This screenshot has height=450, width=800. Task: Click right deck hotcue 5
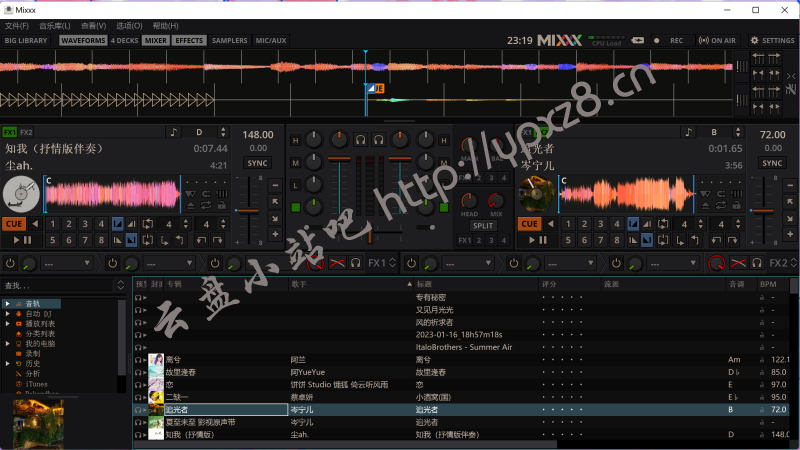[x=568, y=240]
